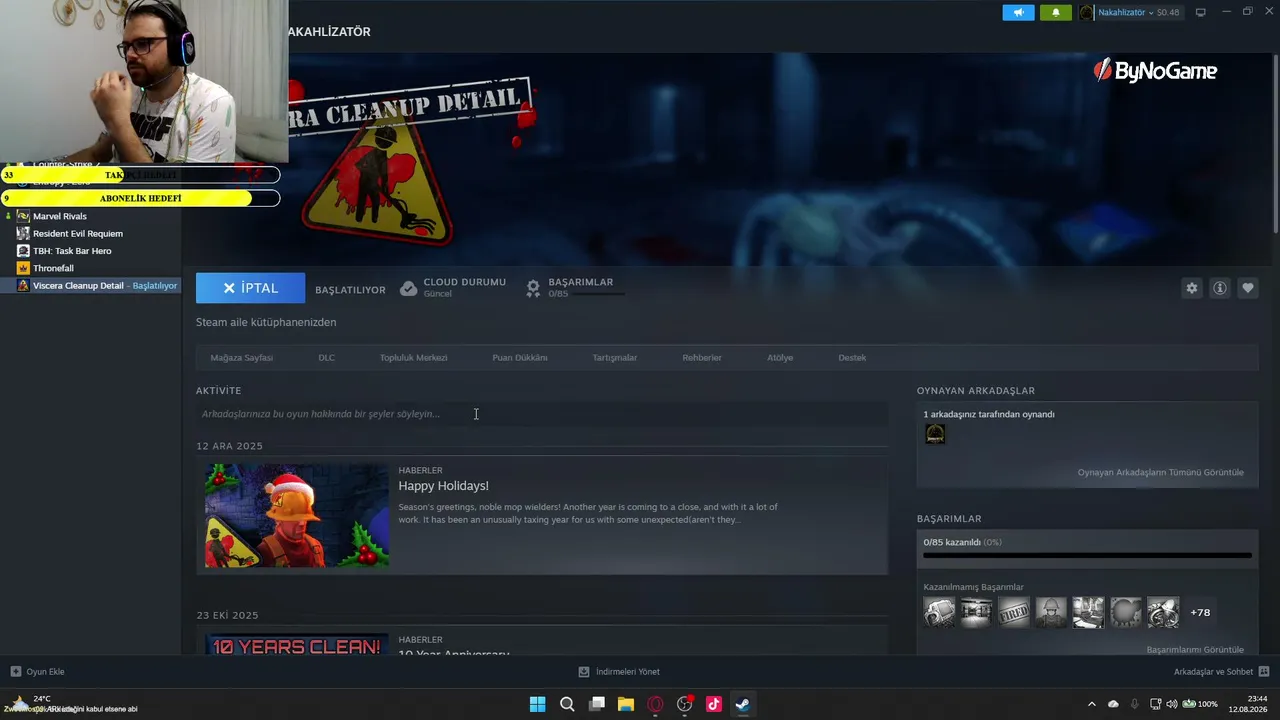Click the activity comment input field
The height and width of the screenshot is (720, 1280).
541,414
